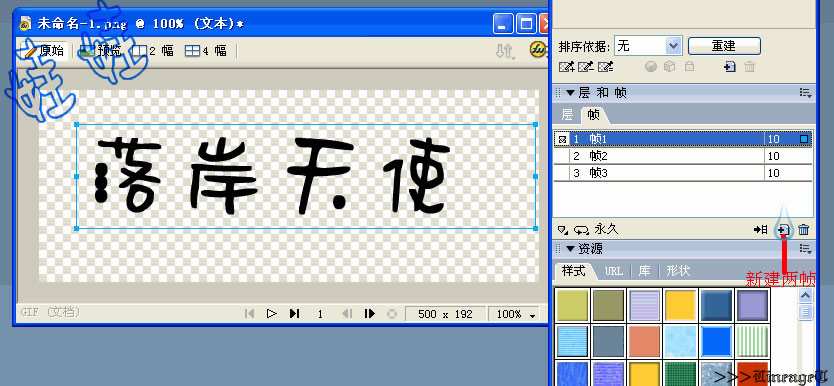Switch to the 样式 (Styles) tab
This screenshot has height=386, width=834.
[573, 271]
